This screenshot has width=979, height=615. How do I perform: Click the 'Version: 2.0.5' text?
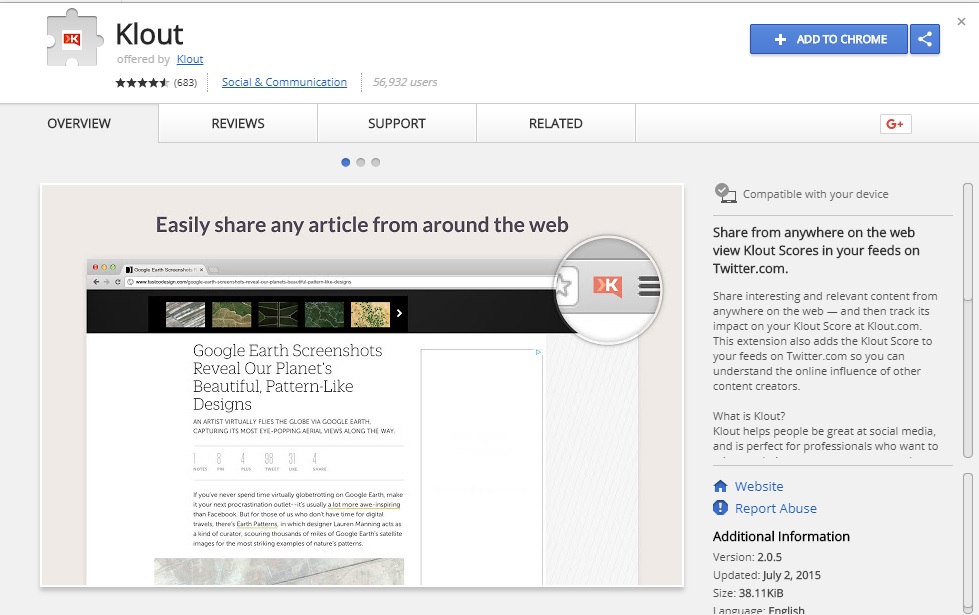(747, 557)
